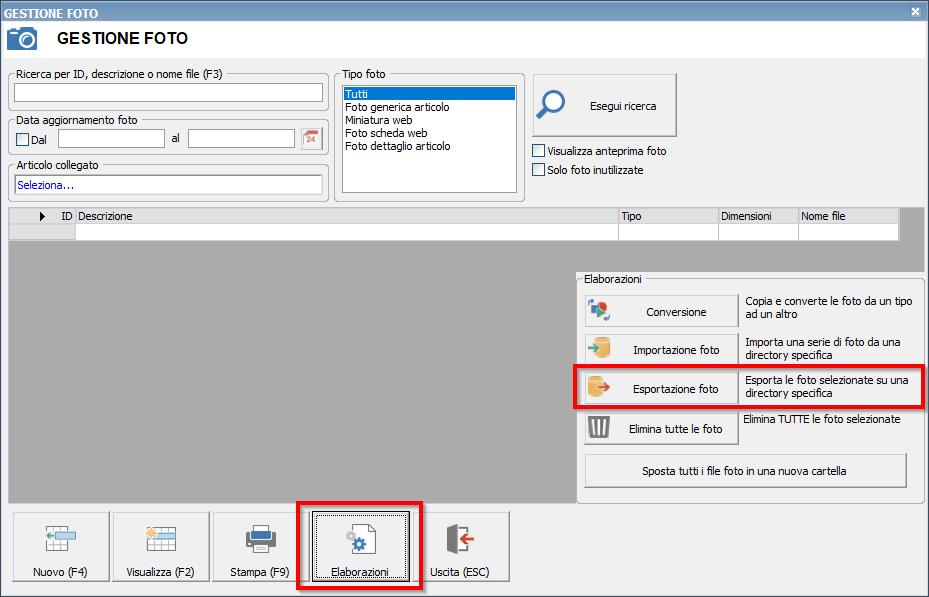This screenshot has height=597, width=929.
Task: Click the camera icon beside the Gestione Foto title
Action: click(22, 38)
